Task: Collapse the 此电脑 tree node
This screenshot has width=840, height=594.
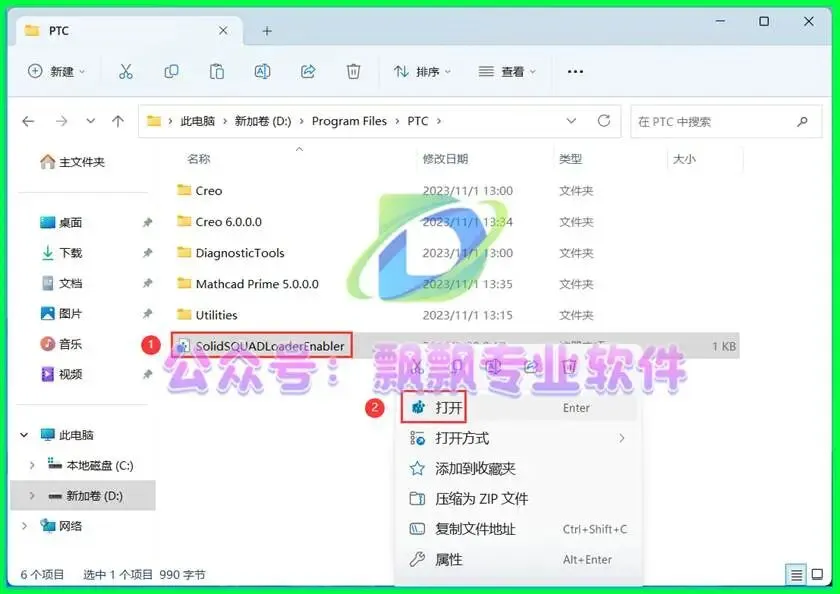Action: point(24,435)
